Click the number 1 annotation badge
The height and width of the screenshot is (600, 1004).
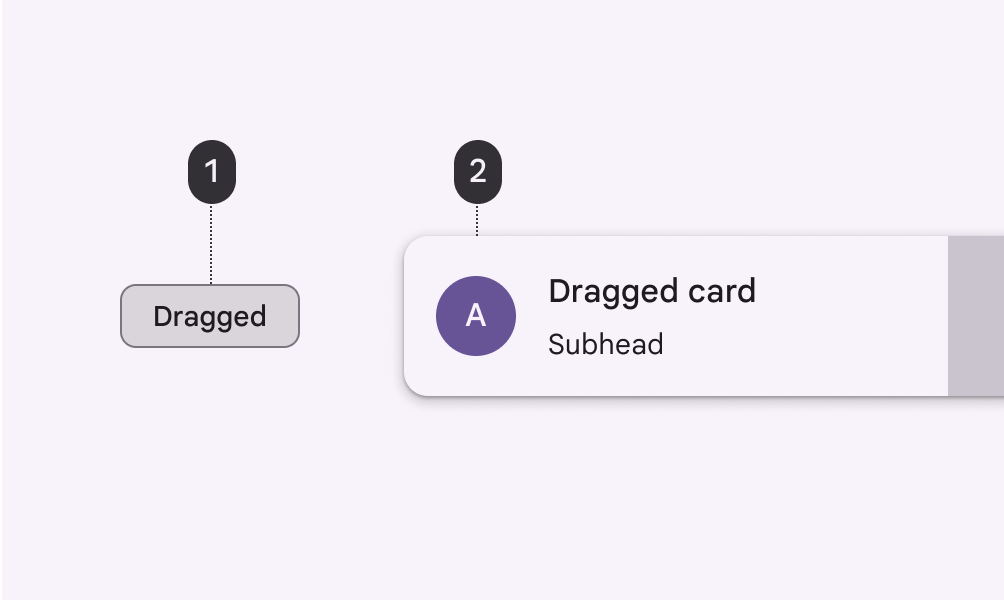coord(212,172)
